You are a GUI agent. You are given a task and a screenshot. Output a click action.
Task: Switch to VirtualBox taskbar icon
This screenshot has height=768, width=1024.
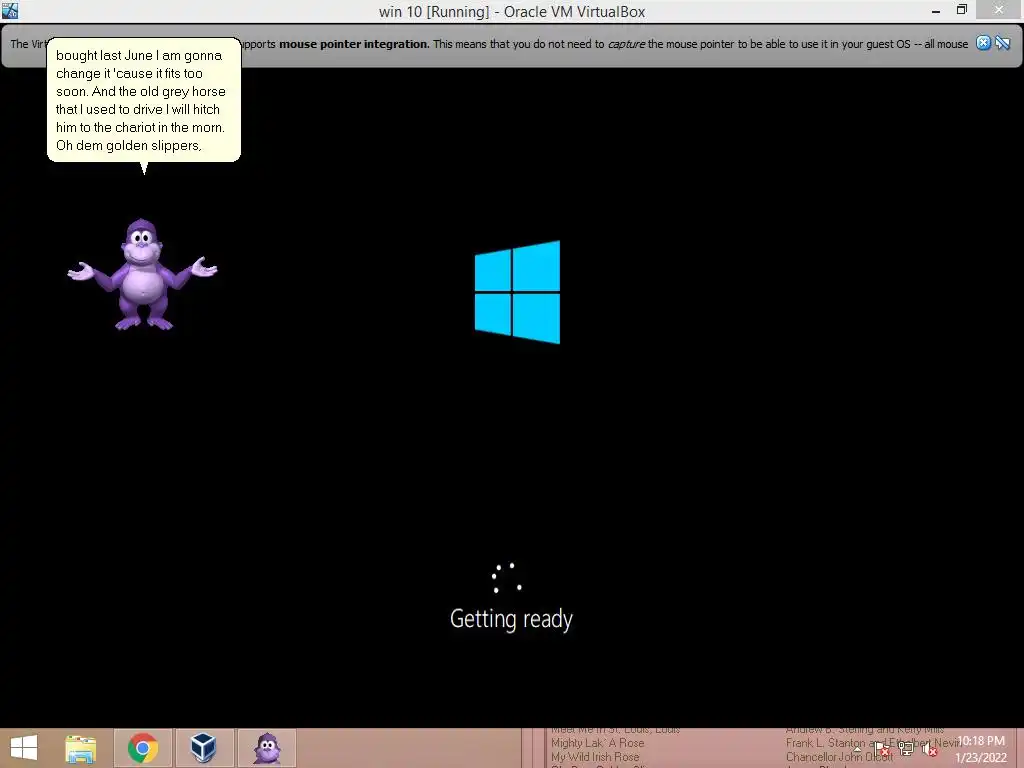204,748
